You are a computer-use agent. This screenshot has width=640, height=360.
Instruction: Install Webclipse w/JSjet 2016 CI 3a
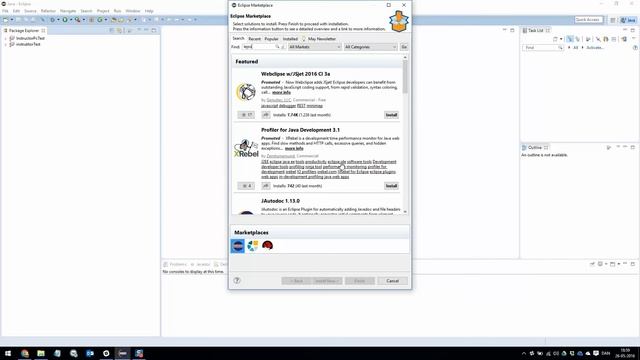(391, 115)
